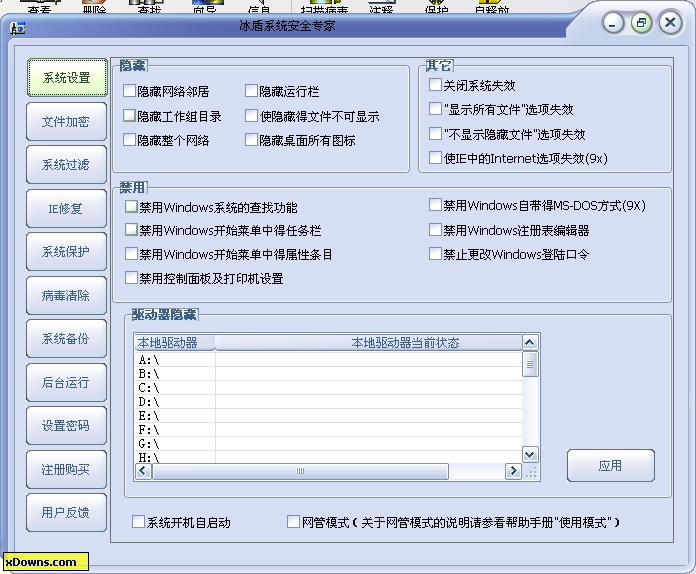Select drive B:\ row
Image resolution: width=696 pixels, height=574 pixels.
tap(328, 373)
